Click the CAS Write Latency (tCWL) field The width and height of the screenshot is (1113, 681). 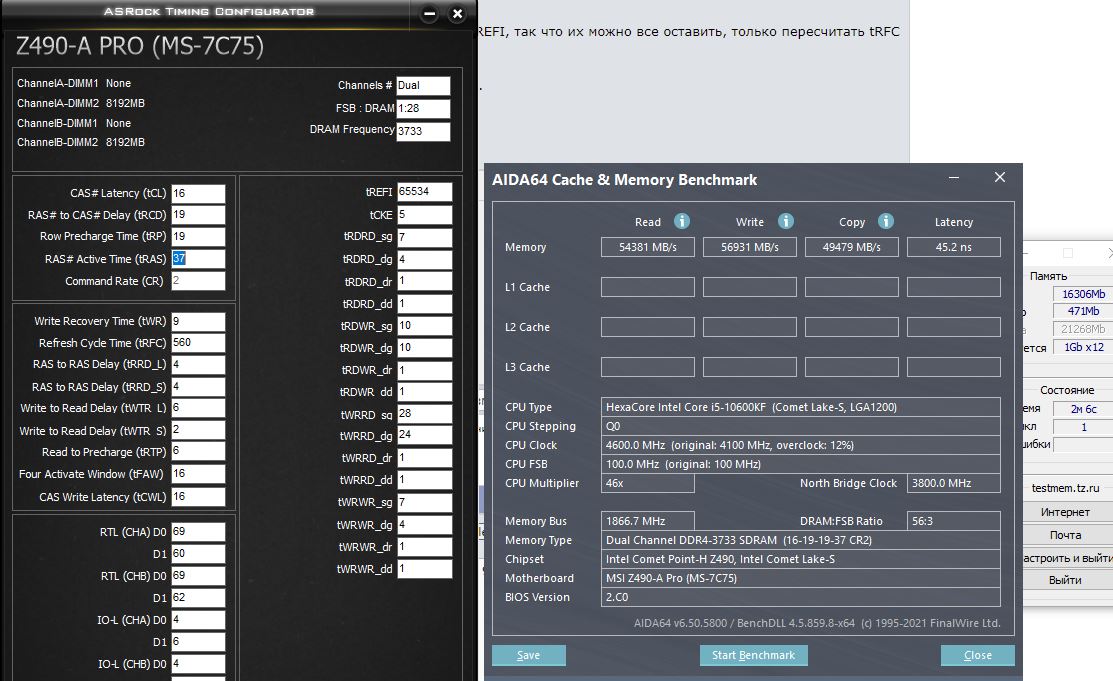(x=198, y=497)
